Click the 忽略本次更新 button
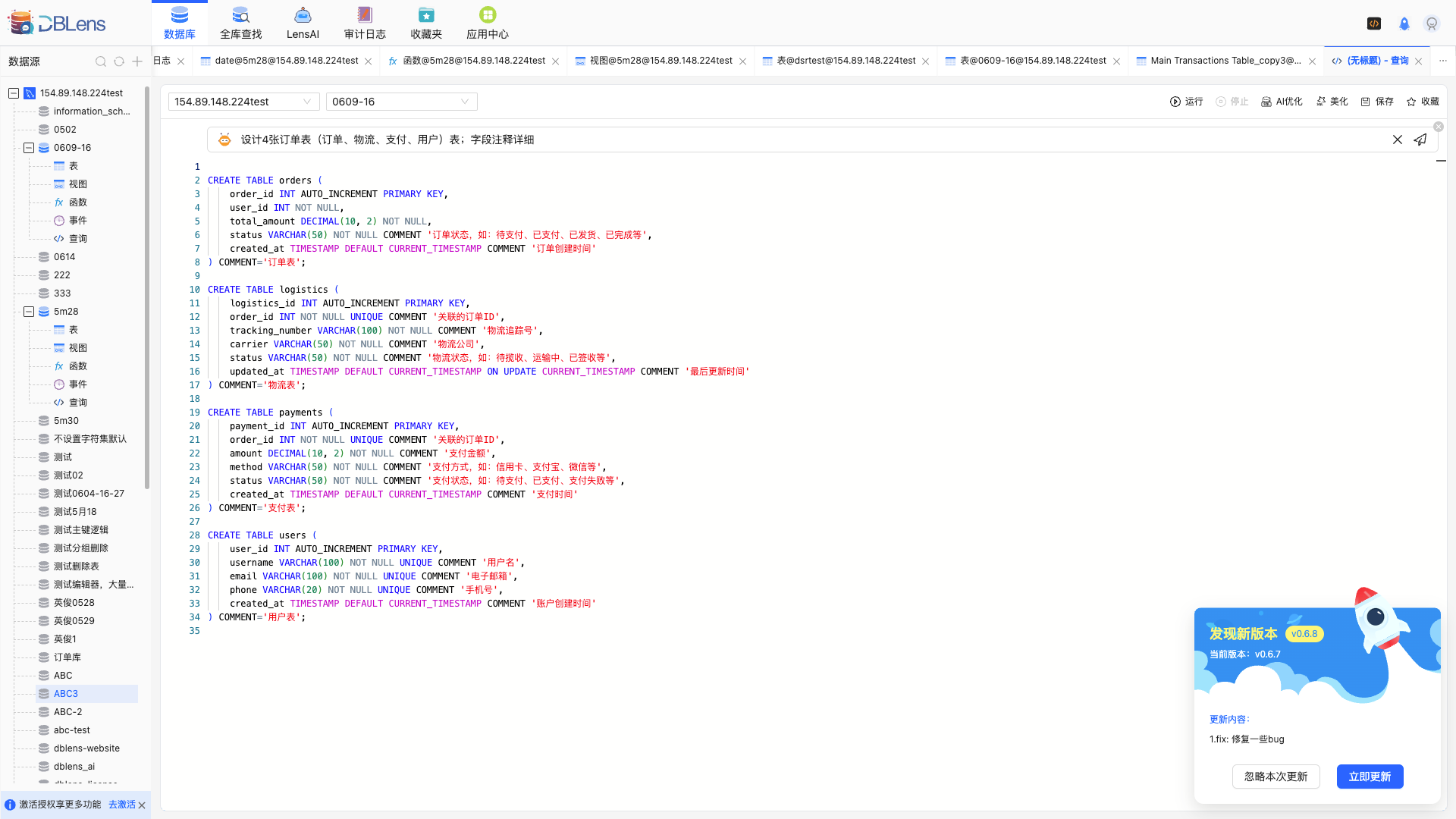 pyautogui.click(x=1276, y=777)
